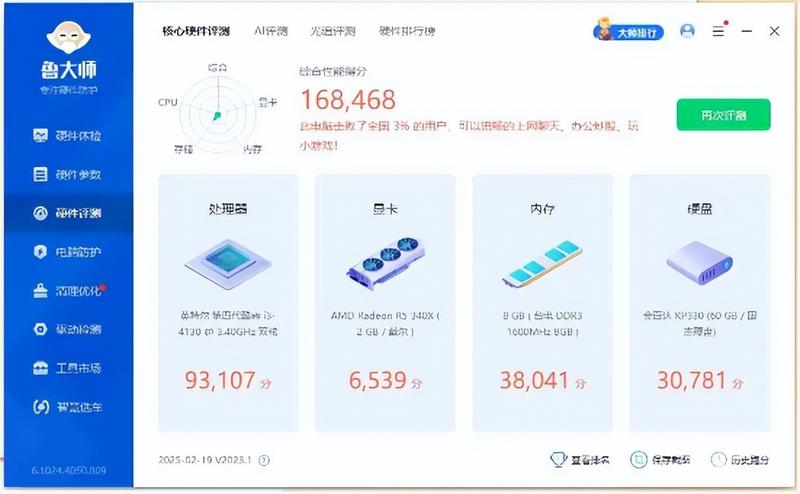Switch to the AI评测 tab
The image size is (800, 494).
[271, 31]
